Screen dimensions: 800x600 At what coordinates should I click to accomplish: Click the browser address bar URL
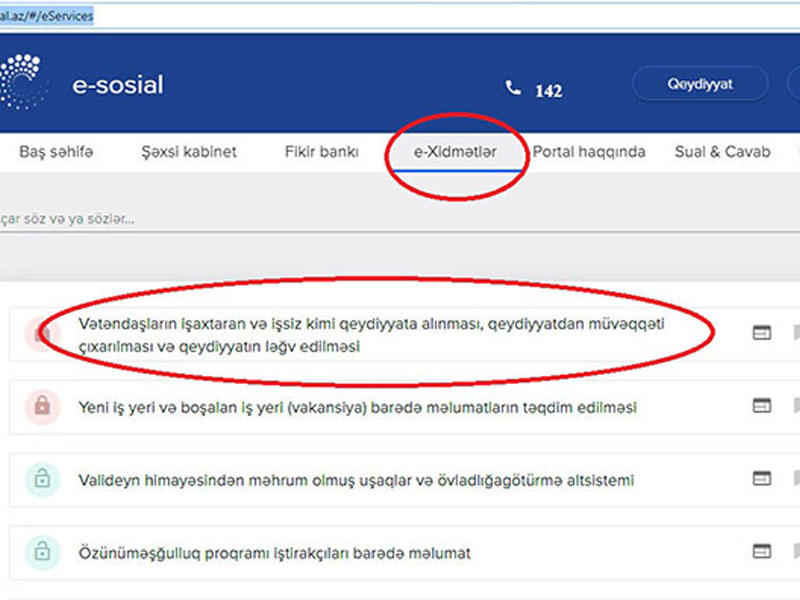46,16
